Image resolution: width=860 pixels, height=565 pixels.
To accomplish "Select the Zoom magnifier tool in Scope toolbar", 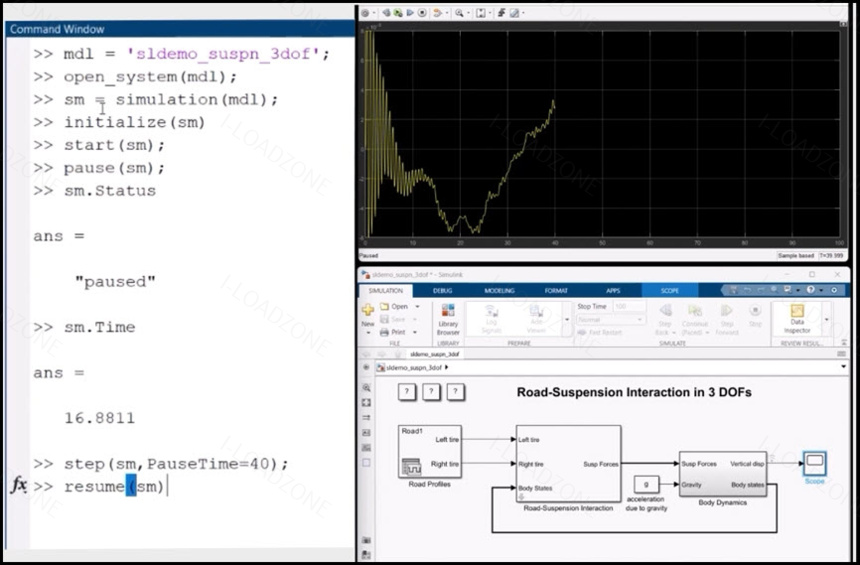I will [x=459, y=13].
